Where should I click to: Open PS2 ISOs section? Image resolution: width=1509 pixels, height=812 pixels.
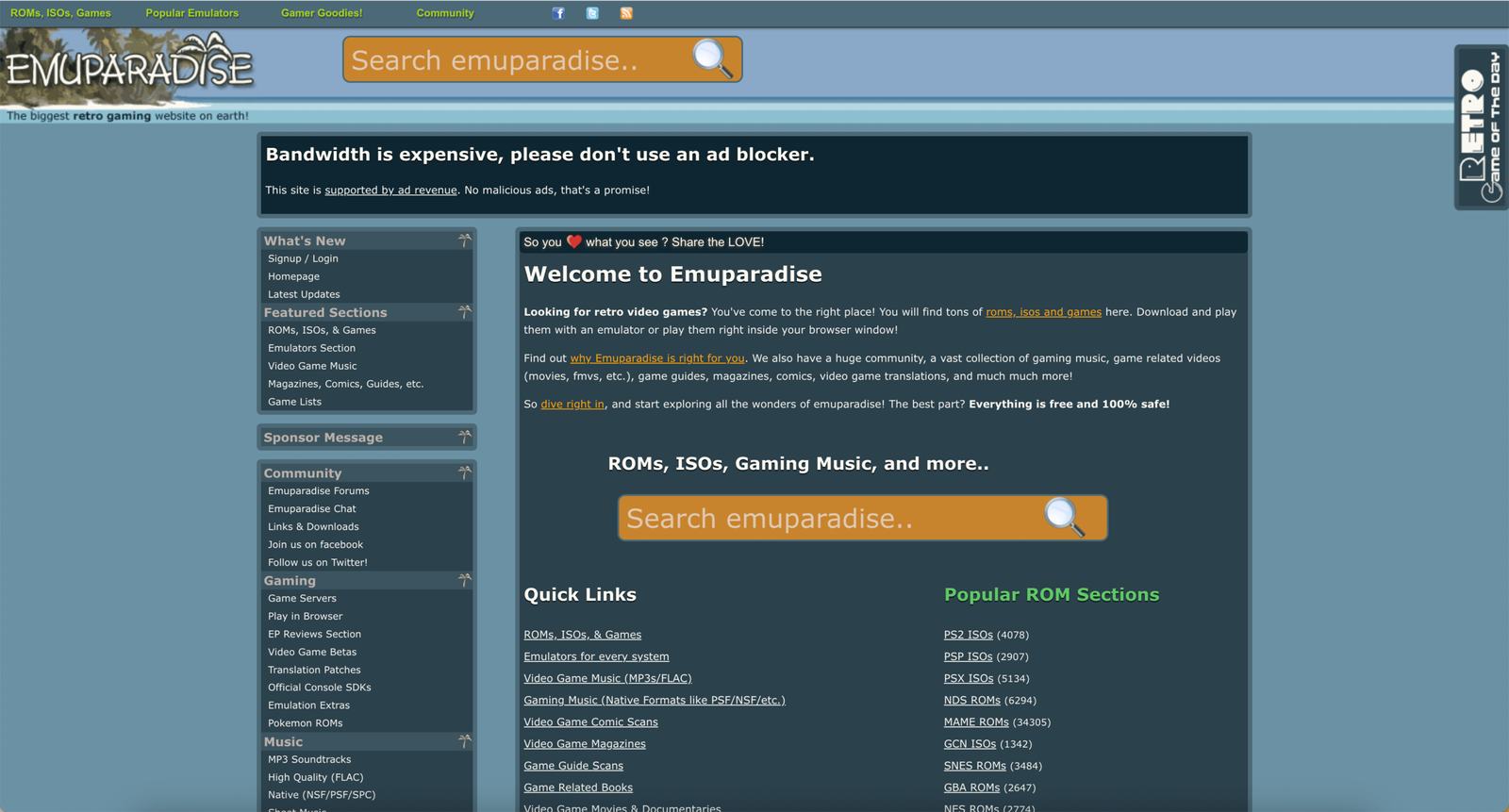pos(969,635)
